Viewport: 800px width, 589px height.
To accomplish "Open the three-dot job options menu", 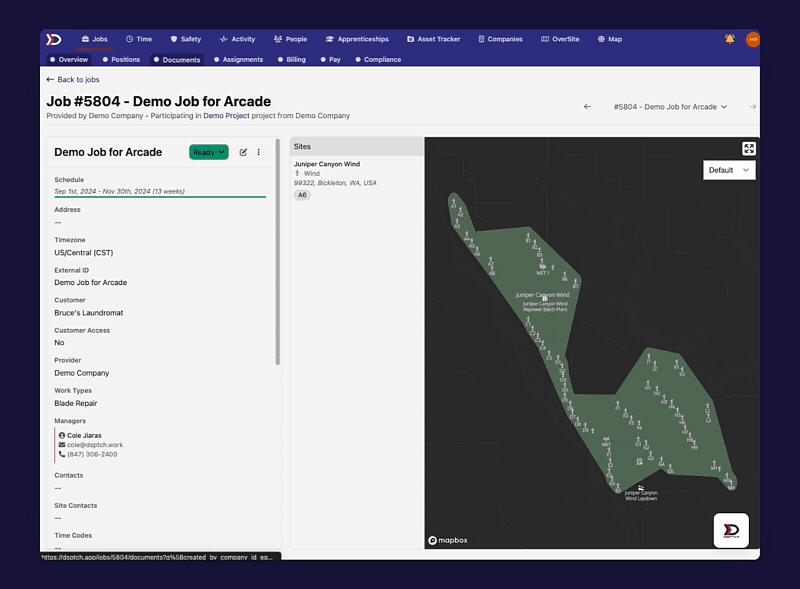I will [259, 153].
